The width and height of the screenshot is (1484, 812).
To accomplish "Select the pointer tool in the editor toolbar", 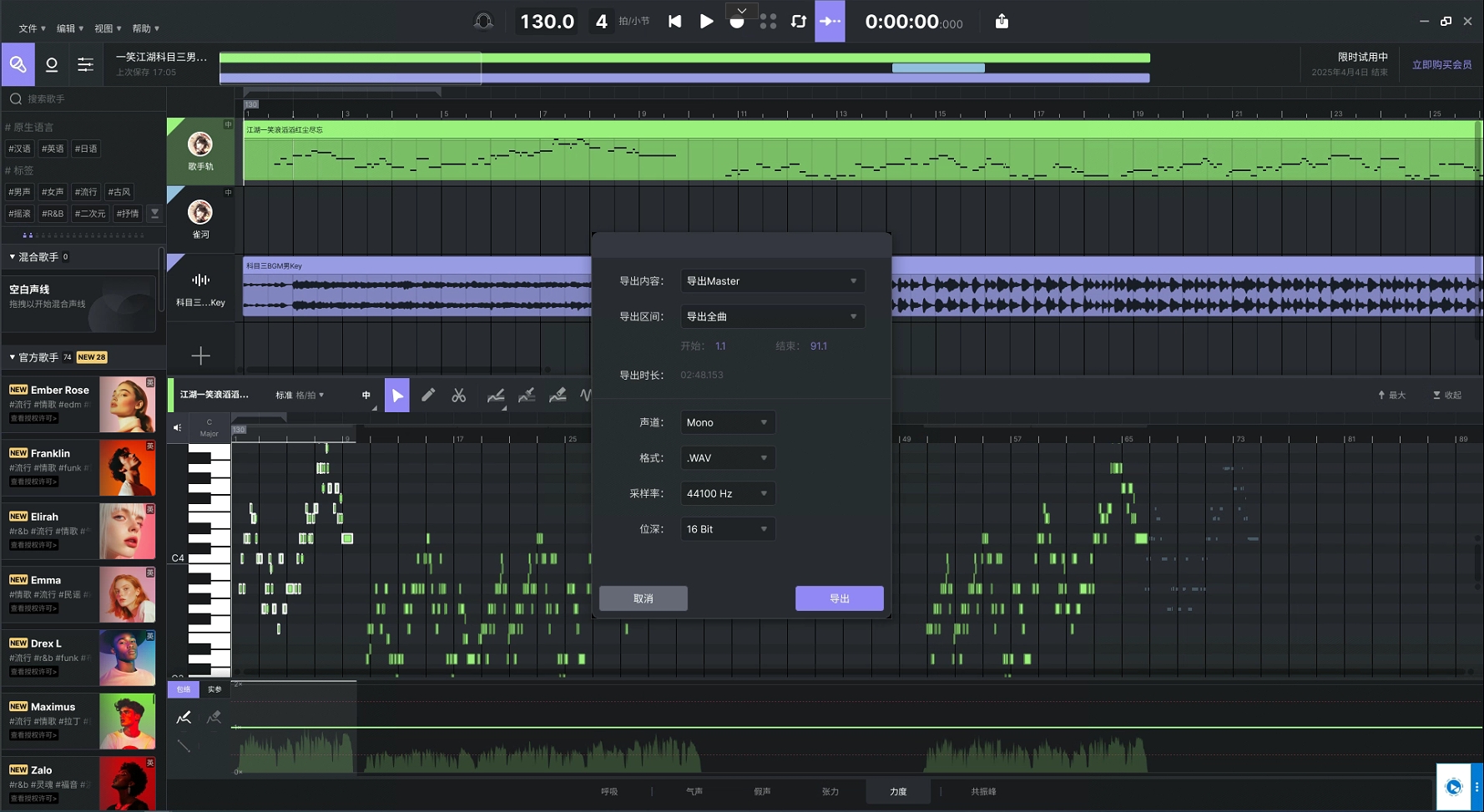I will 397,396.
